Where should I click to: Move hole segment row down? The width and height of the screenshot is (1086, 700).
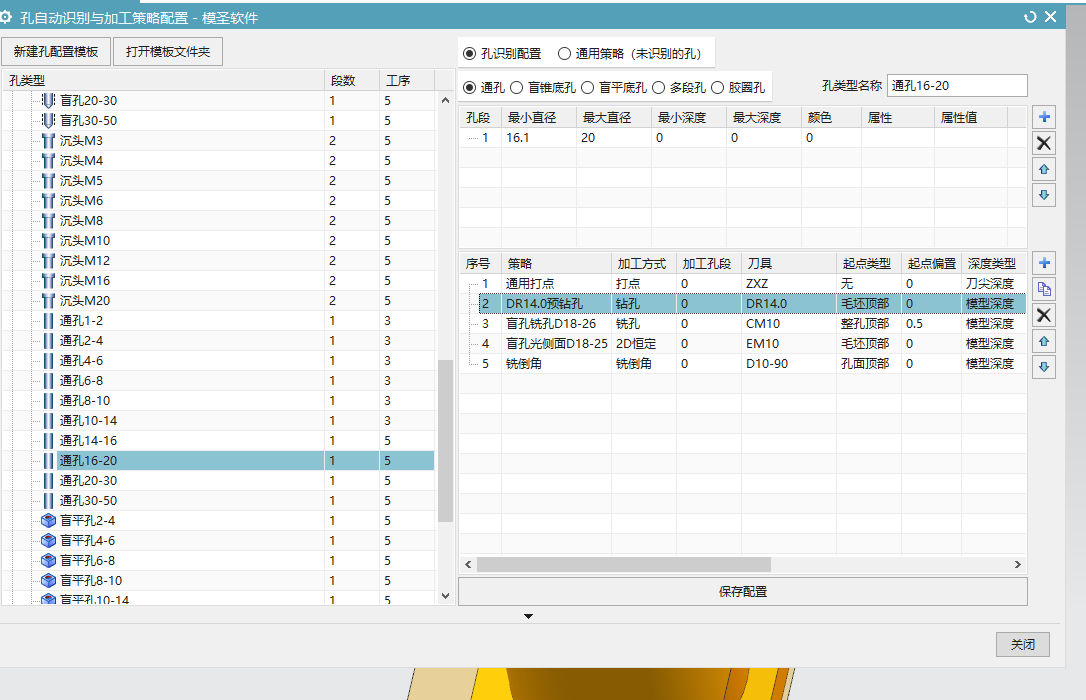(1044, 195)
